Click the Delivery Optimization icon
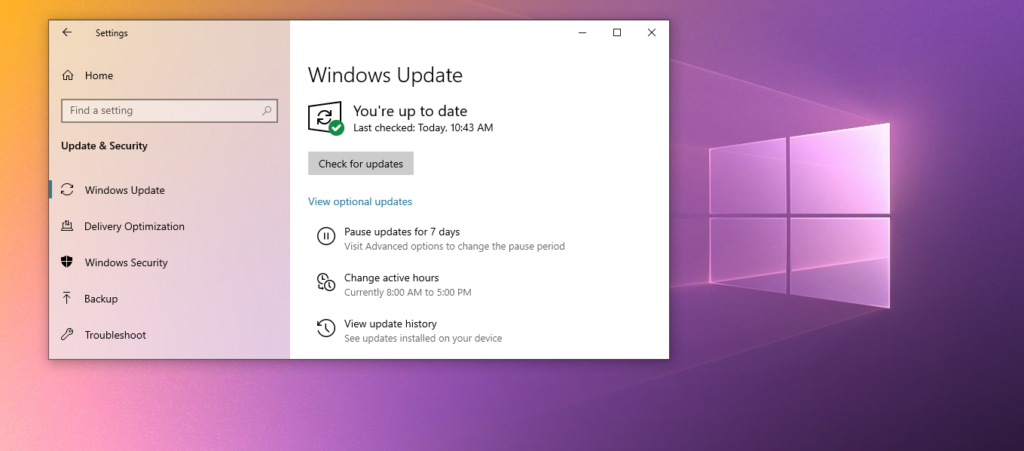The width and height of the screenshot is (1024, 451). click(67, 226)
